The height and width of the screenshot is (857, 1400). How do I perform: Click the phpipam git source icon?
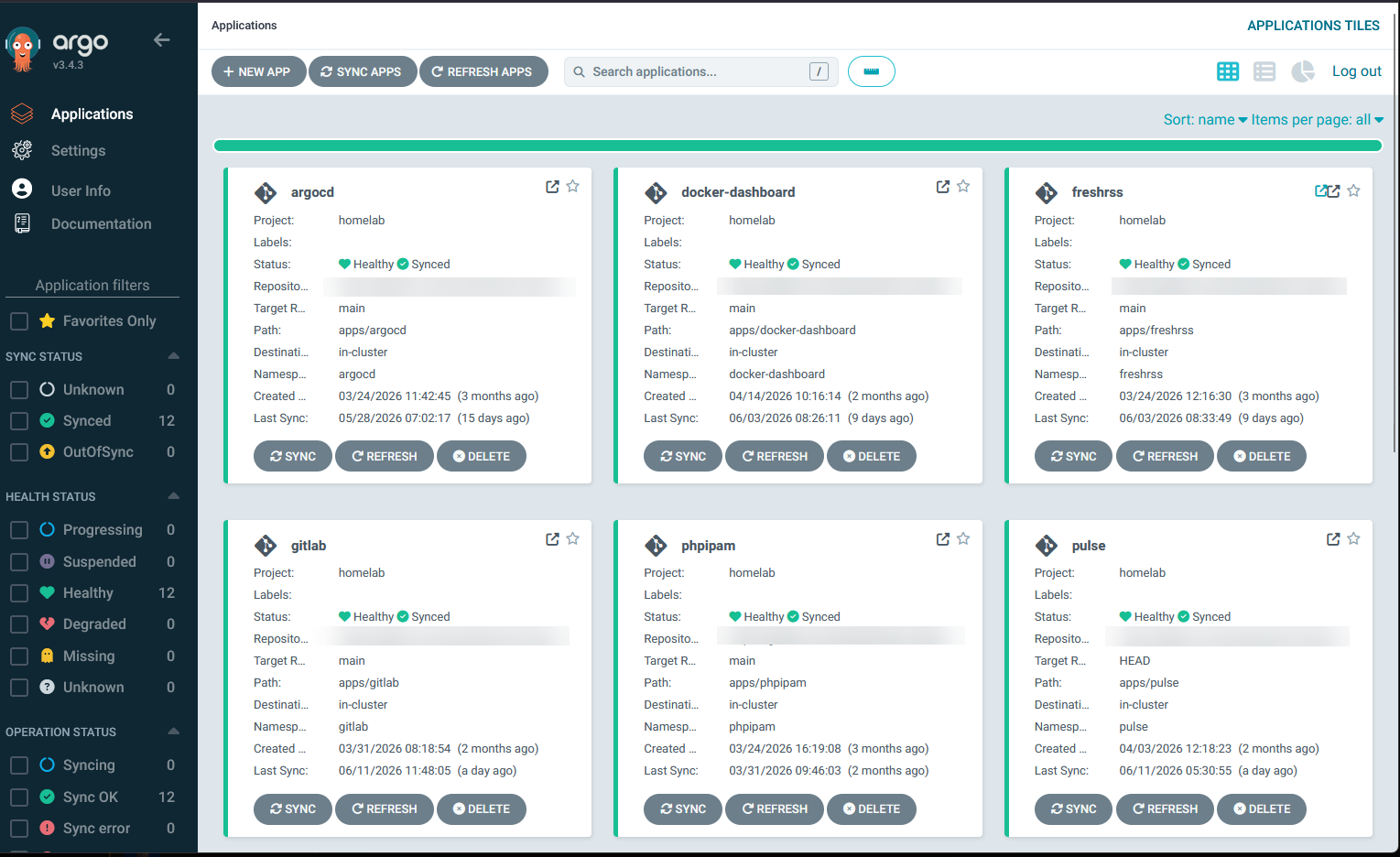(x=656, y=546)
